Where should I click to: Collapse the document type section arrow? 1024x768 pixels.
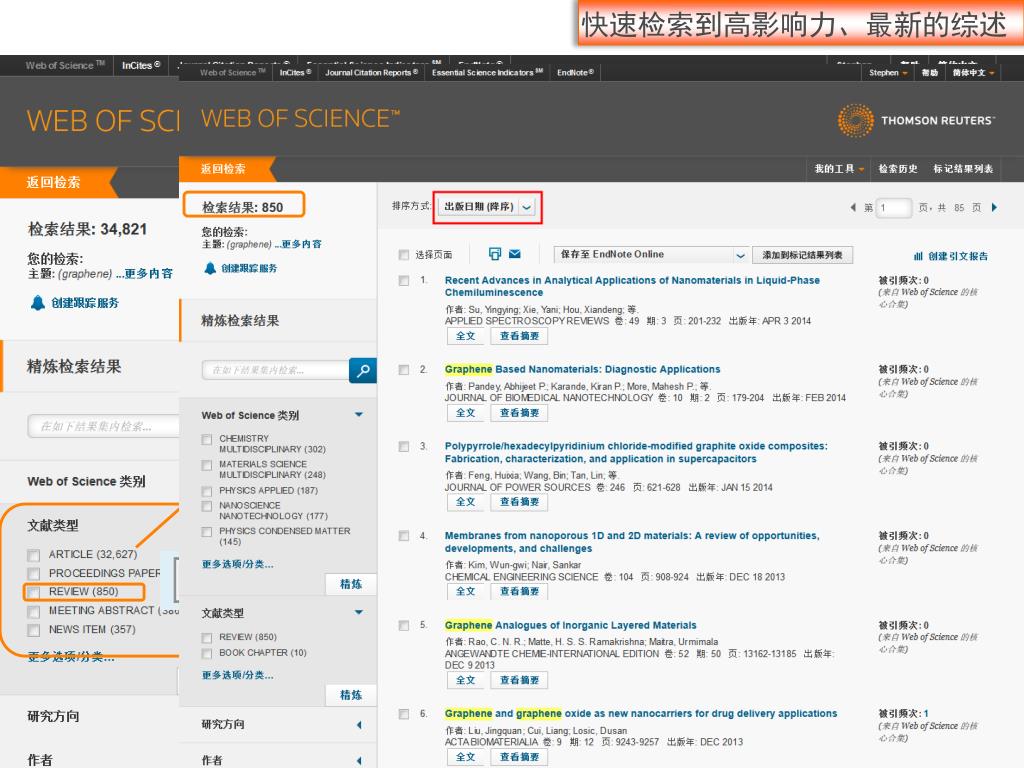[x=359, y=613]
